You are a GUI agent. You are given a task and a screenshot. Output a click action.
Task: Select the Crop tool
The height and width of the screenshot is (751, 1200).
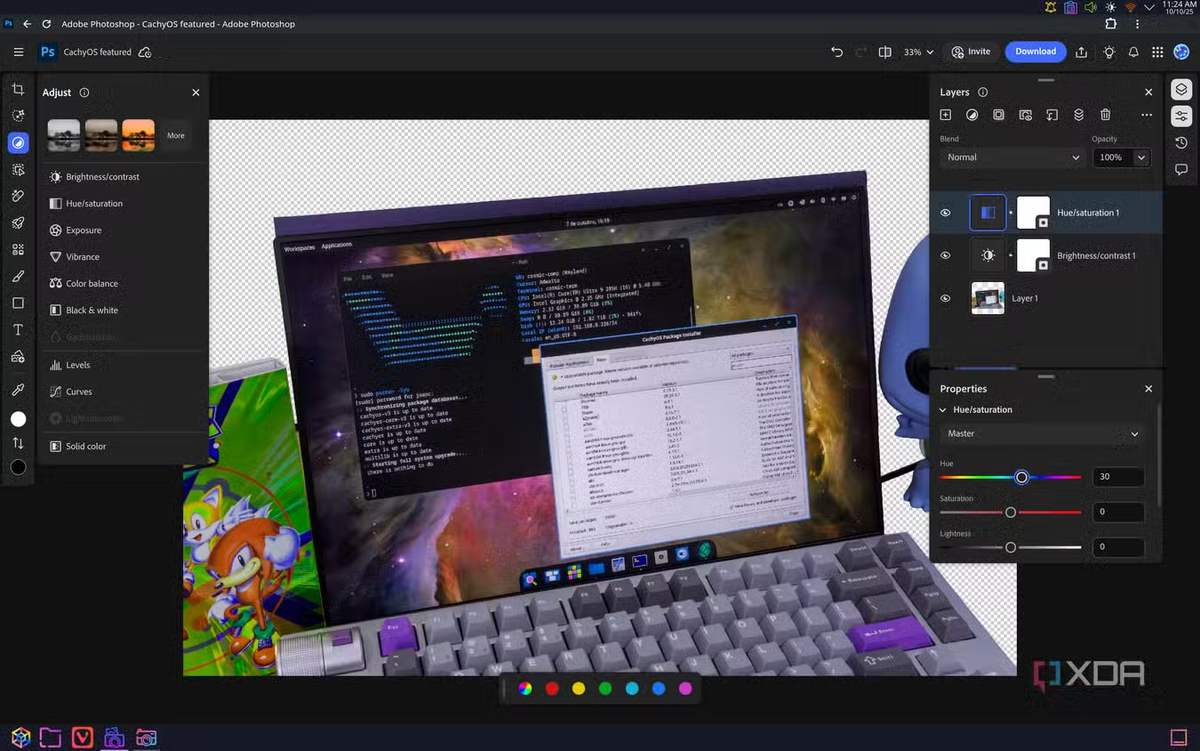pos(17,89)
